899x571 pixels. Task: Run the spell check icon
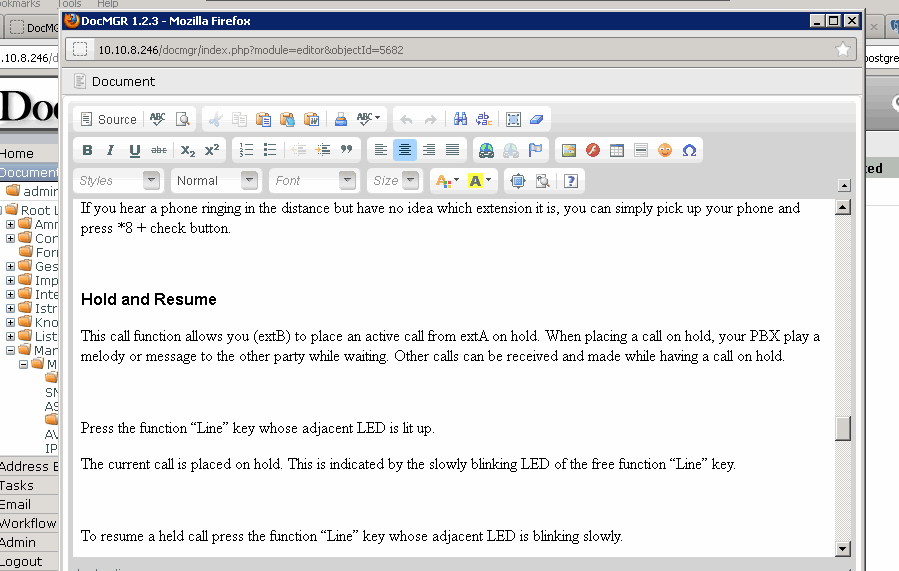[x=157, y=119]
